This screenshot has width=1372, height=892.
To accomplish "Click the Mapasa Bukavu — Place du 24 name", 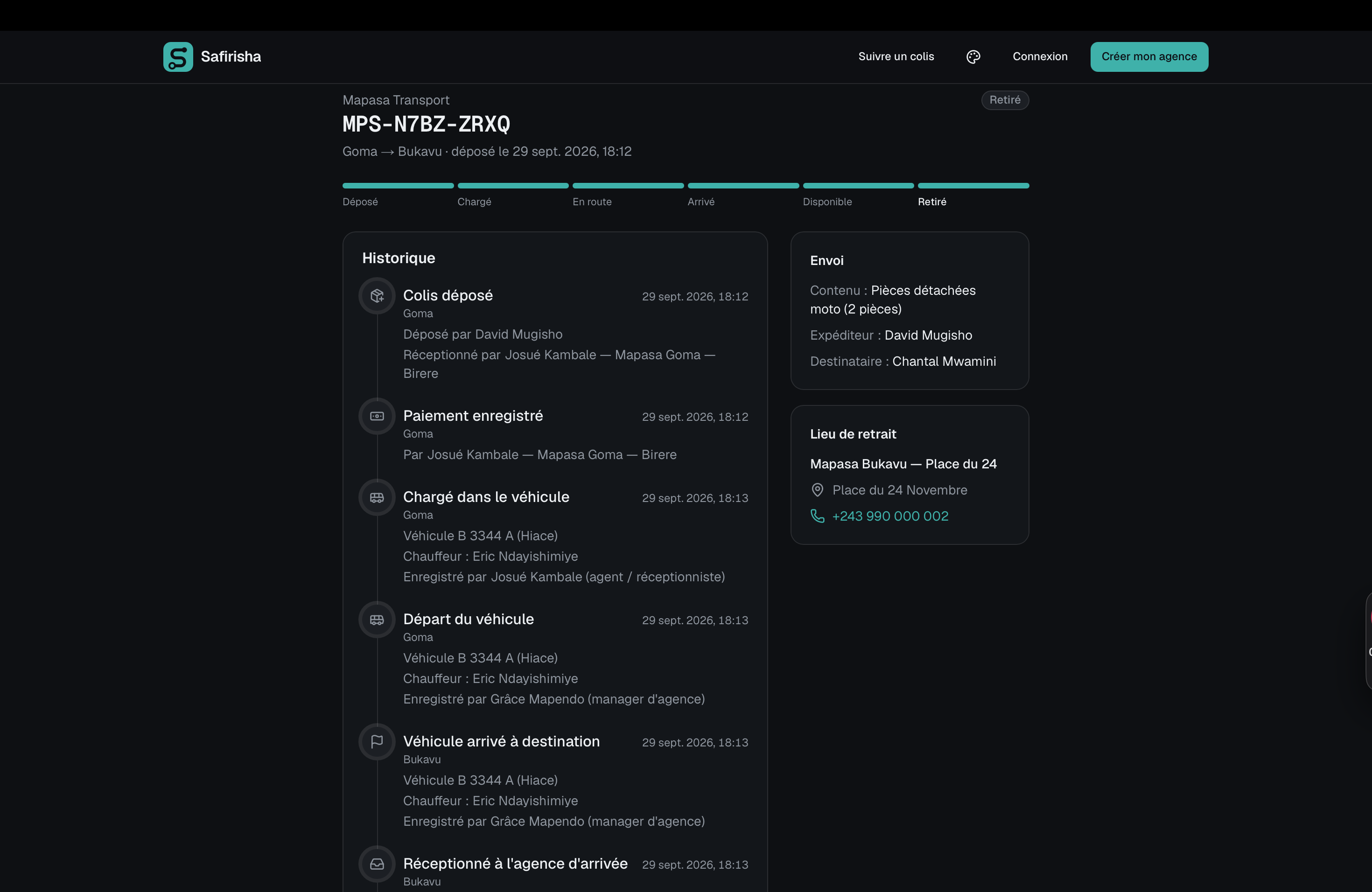I will tap(903, 464).
